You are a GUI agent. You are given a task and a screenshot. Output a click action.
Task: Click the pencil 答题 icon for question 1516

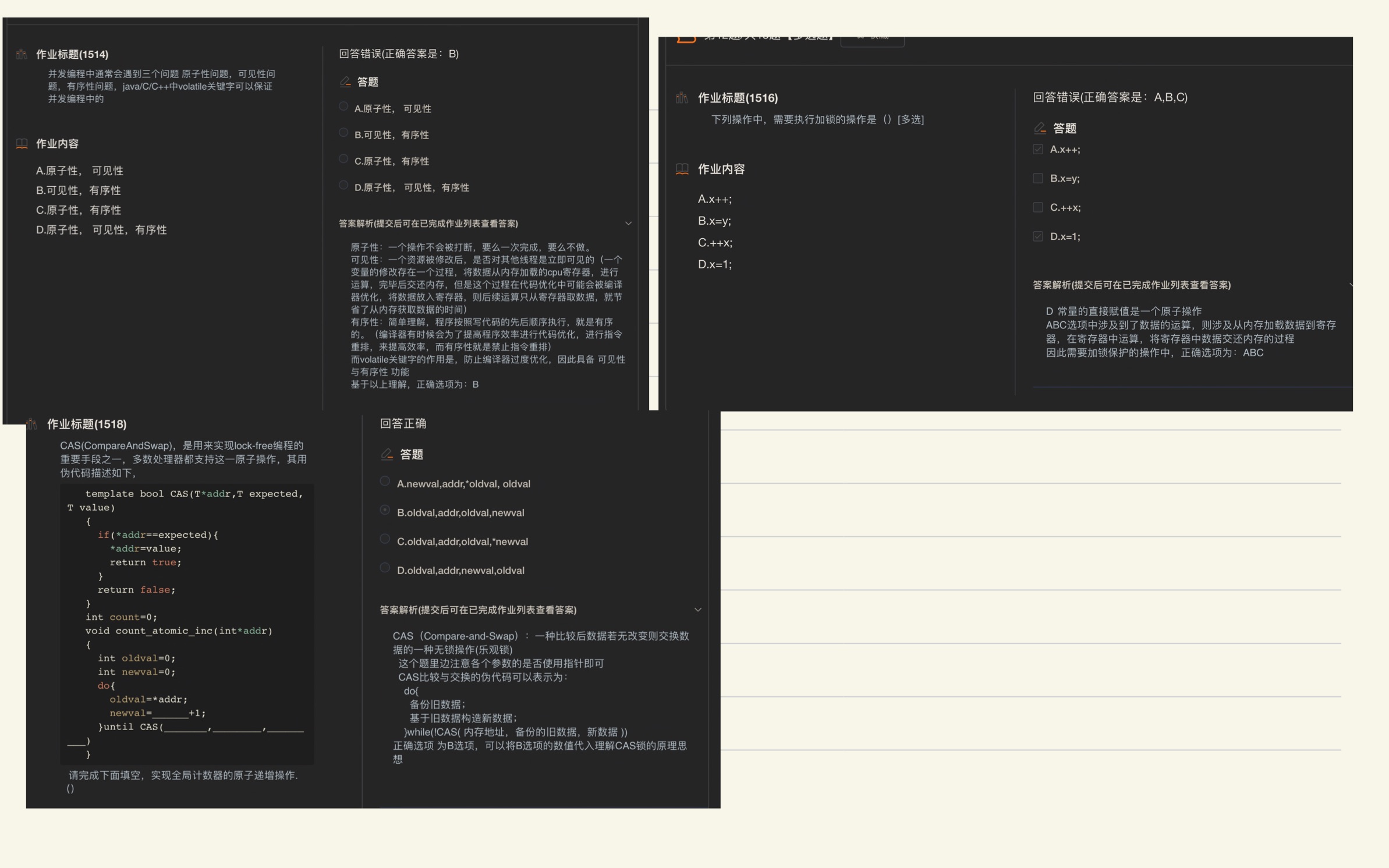pos(1040,128)
